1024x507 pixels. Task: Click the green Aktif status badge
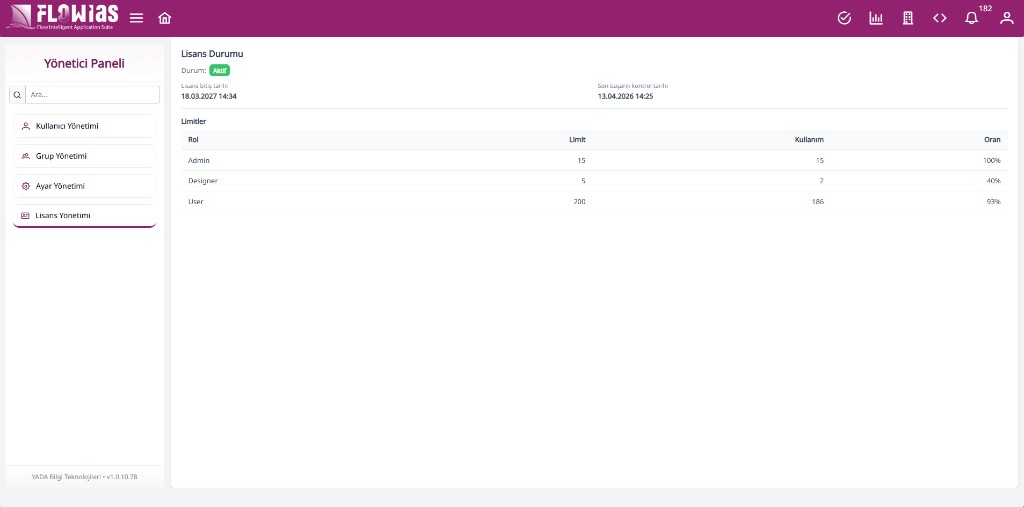coord(219,71)
